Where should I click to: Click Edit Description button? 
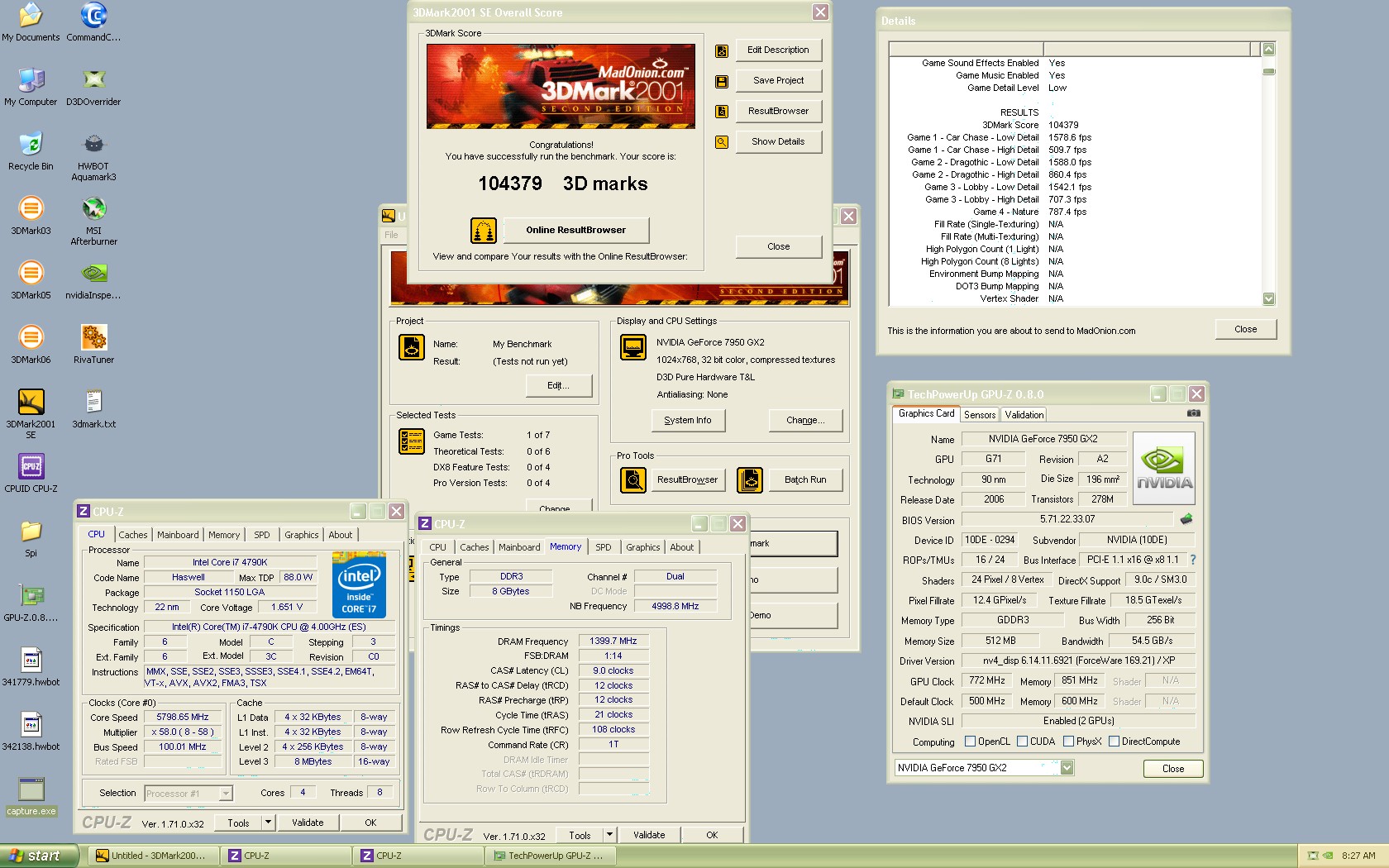(x=778, y=50)
